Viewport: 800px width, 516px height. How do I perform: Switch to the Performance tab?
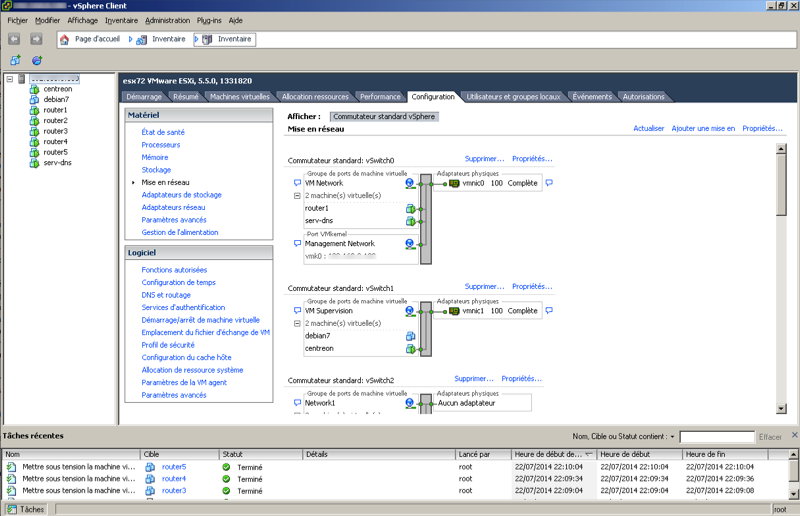click(x=380, y=97)
